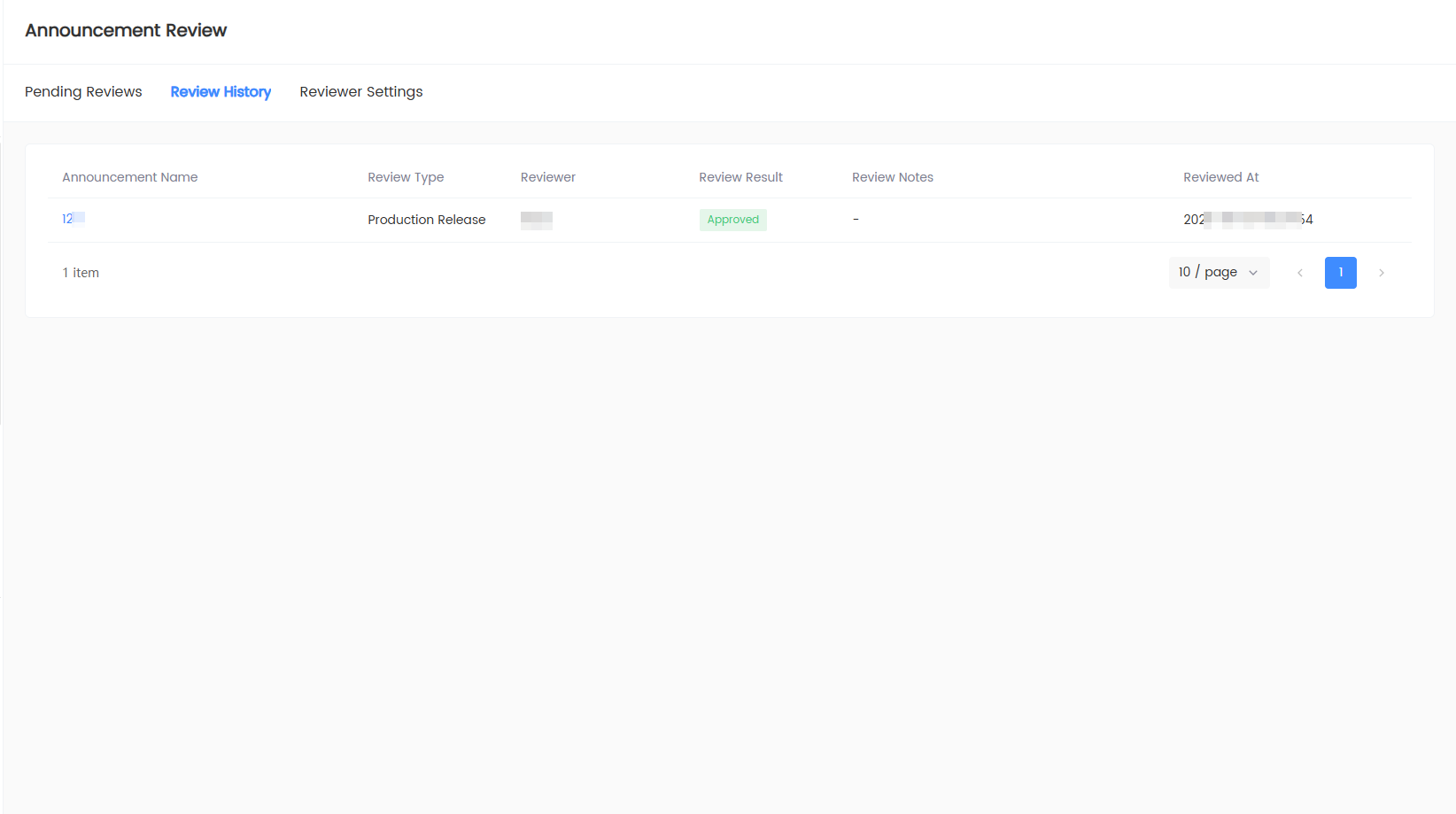Open the Reviewer Settings tab
1456x814 pixels.
point(361,92)
